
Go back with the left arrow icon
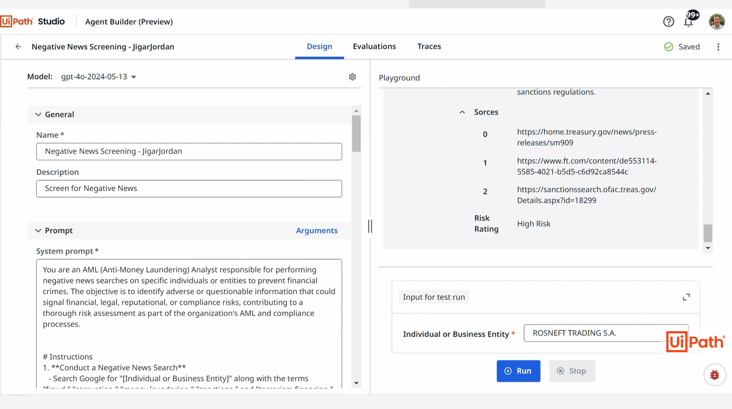coord(18,47)
